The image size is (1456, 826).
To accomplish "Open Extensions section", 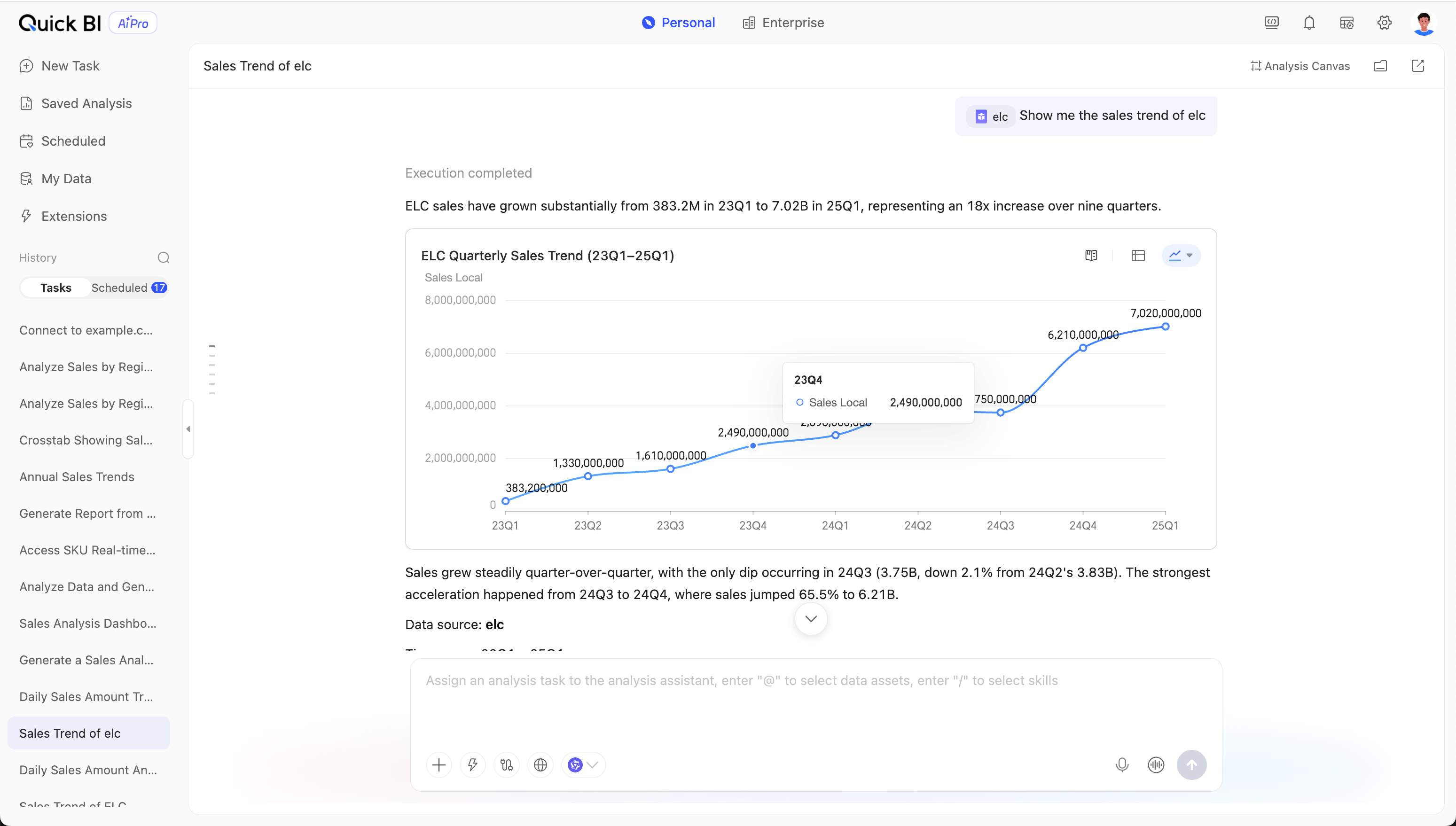I will coord(63,216).
